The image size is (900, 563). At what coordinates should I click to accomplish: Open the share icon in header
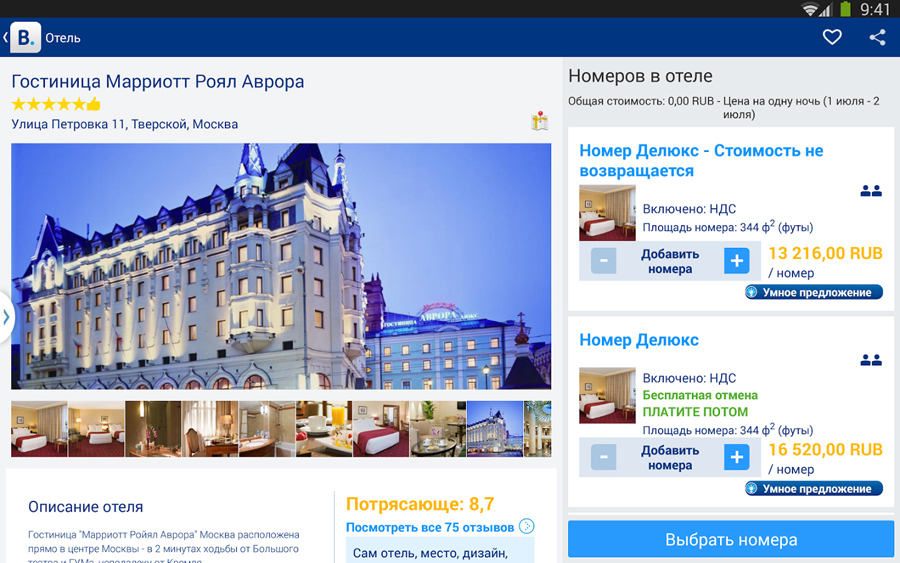tap(877, 37)
